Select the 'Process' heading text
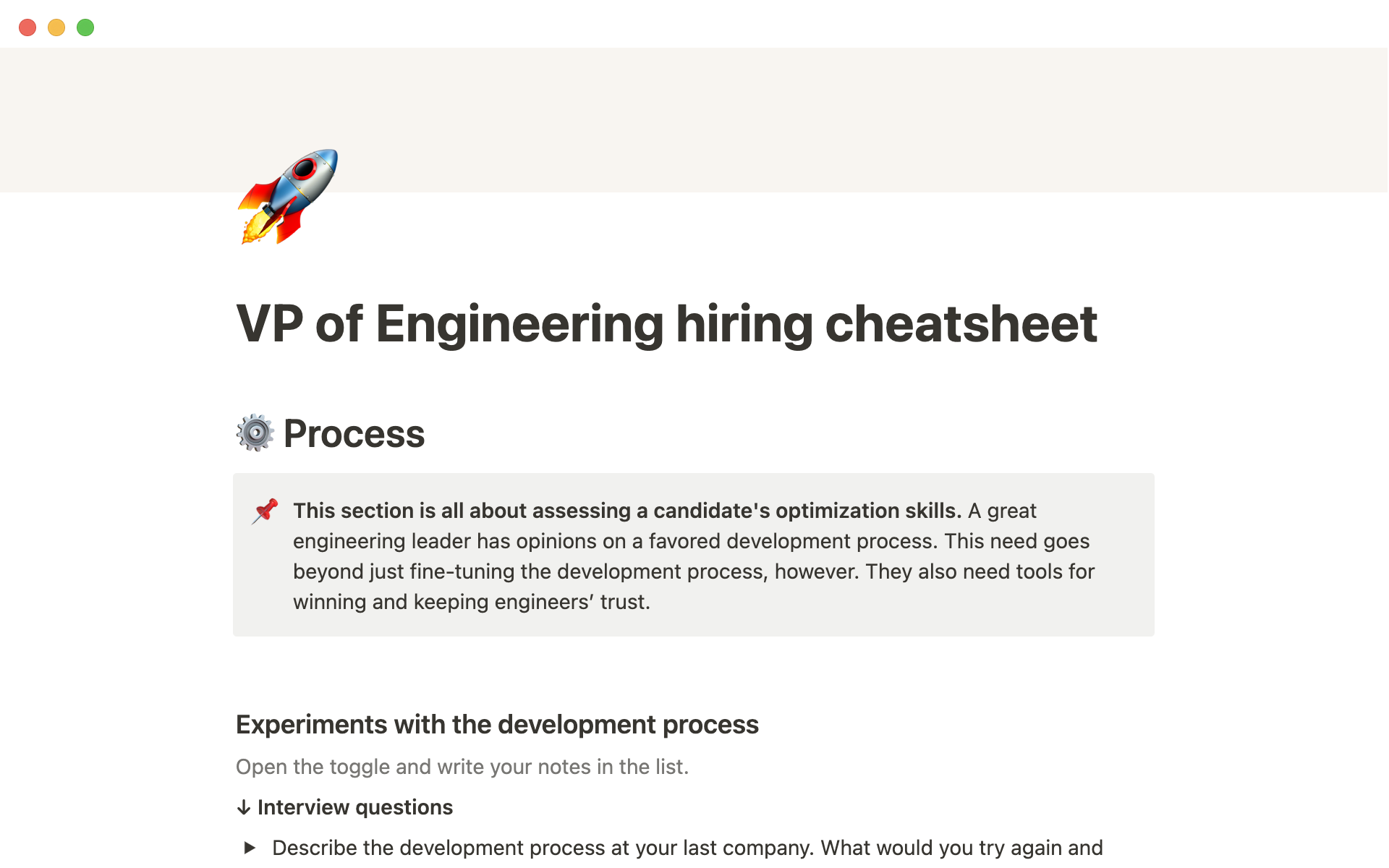1389x868 pixels. coord(354,434)
